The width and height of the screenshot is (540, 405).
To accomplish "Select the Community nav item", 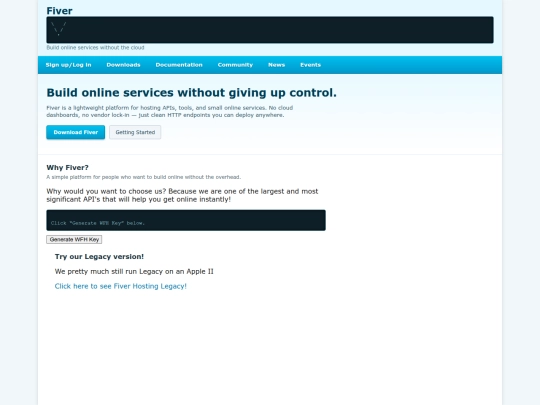I will pos(235,65).
